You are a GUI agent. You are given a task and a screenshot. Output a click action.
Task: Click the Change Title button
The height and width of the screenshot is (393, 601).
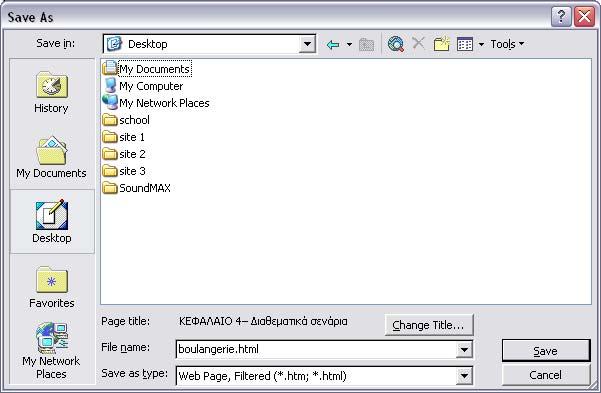point(429,325)
